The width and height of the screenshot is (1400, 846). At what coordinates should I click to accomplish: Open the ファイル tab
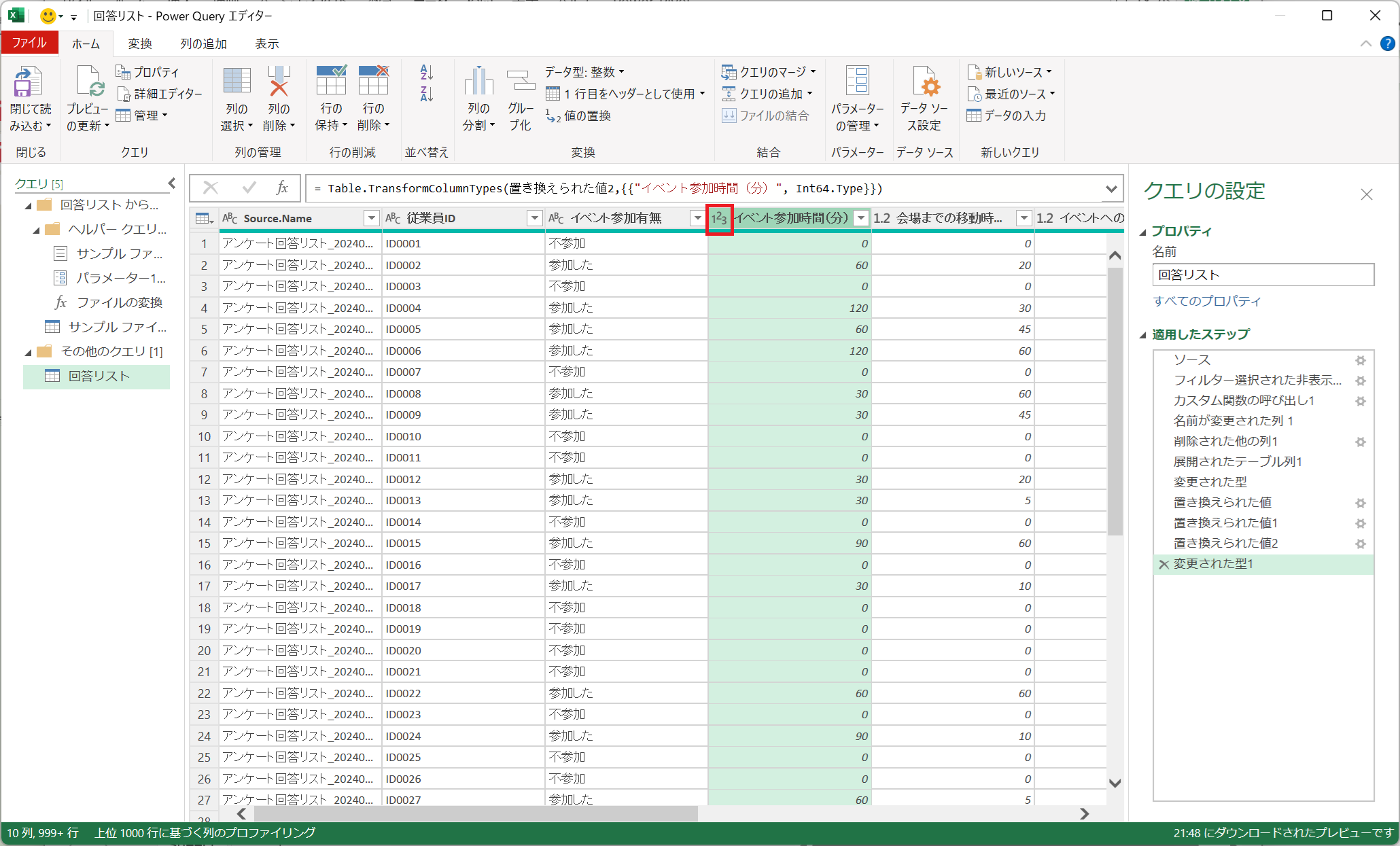(29, 43)
